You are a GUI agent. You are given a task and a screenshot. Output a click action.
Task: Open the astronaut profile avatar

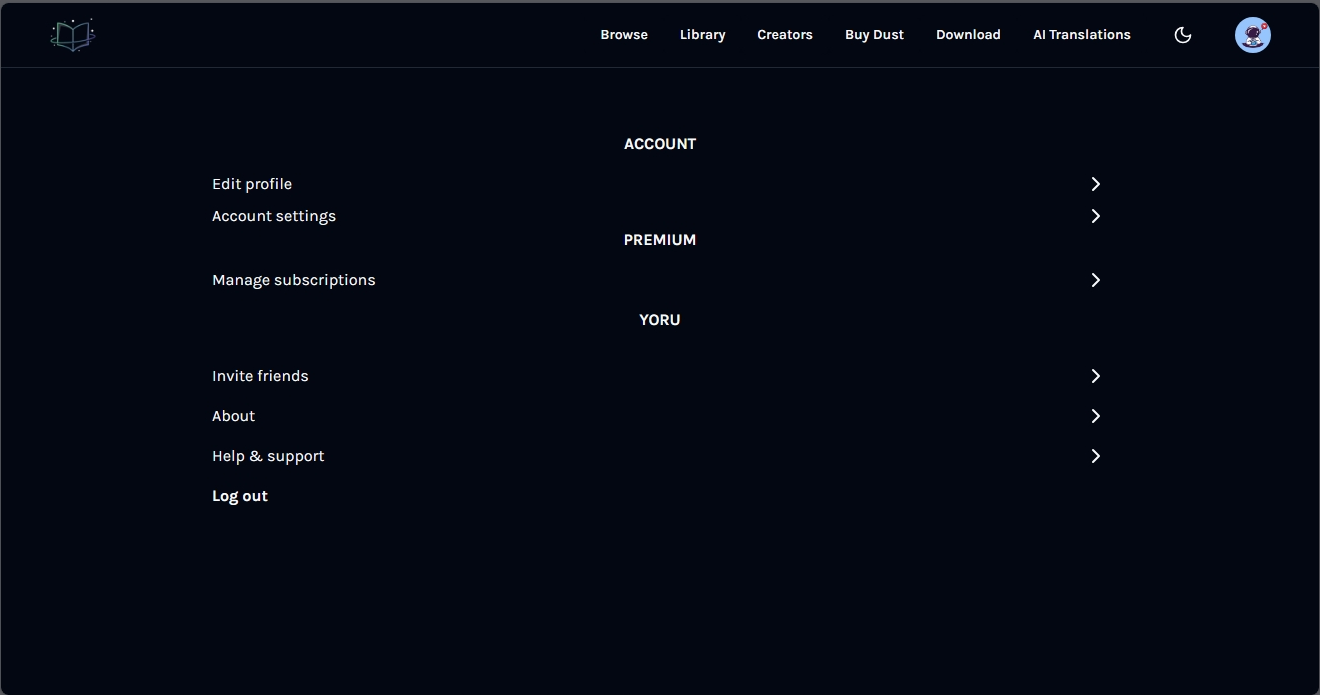(x=1252, y=35)
